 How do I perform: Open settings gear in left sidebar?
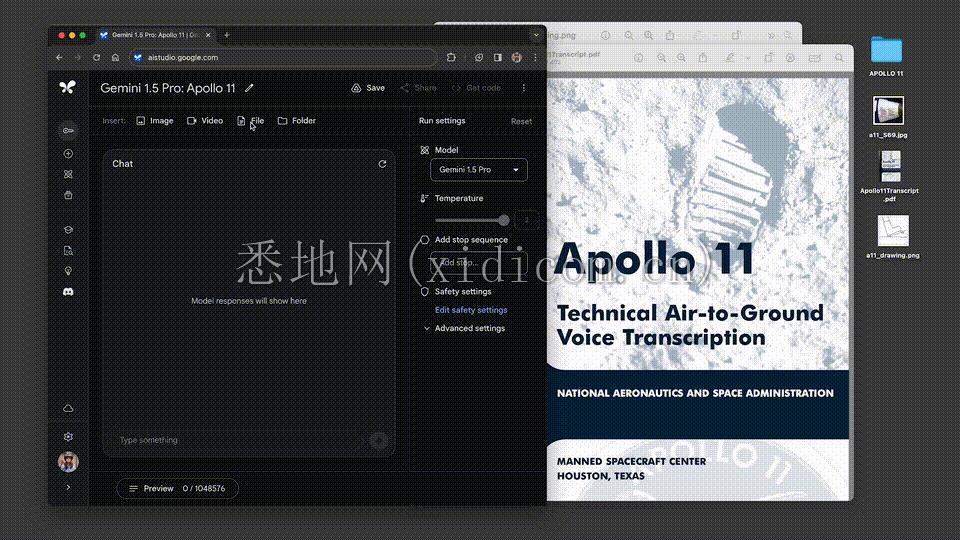[x=68, y=436]
